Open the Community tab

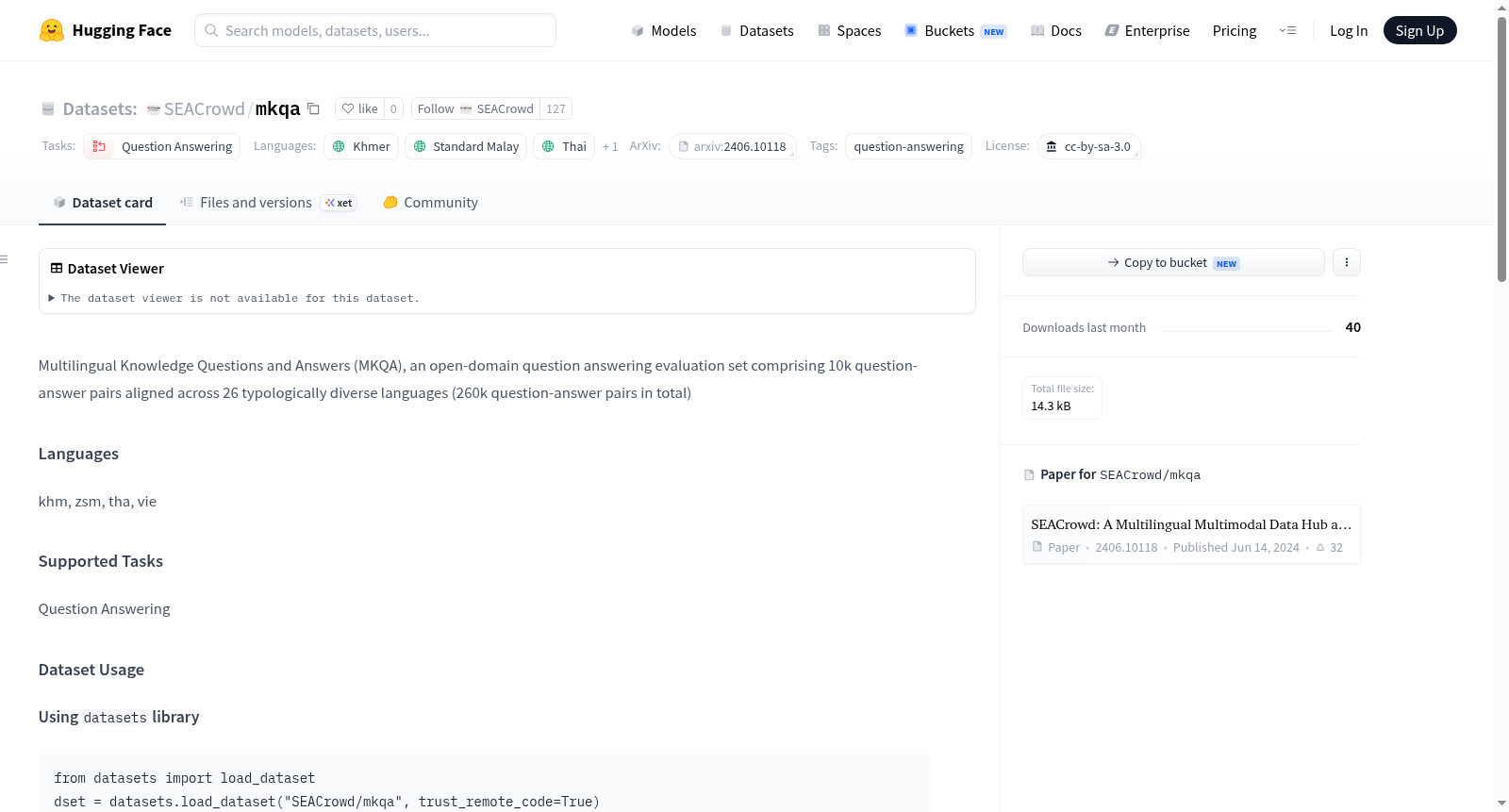[x=430, y=202]
